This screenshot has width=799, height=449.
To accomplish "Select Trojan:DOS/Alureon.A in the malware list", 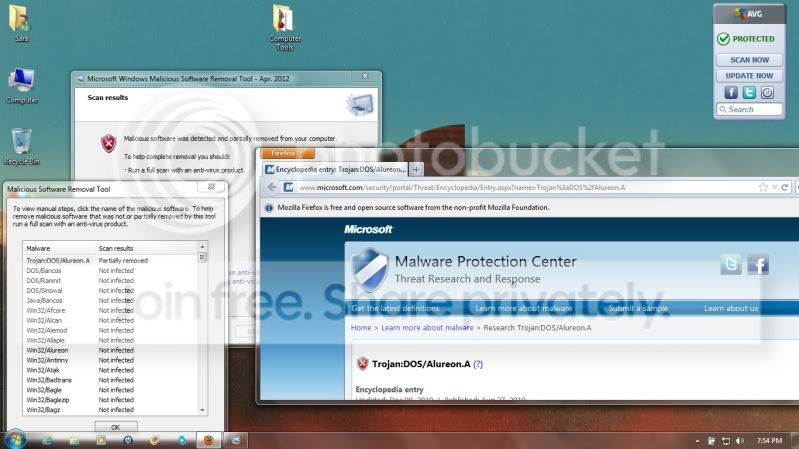I will (x=58, y=260).
